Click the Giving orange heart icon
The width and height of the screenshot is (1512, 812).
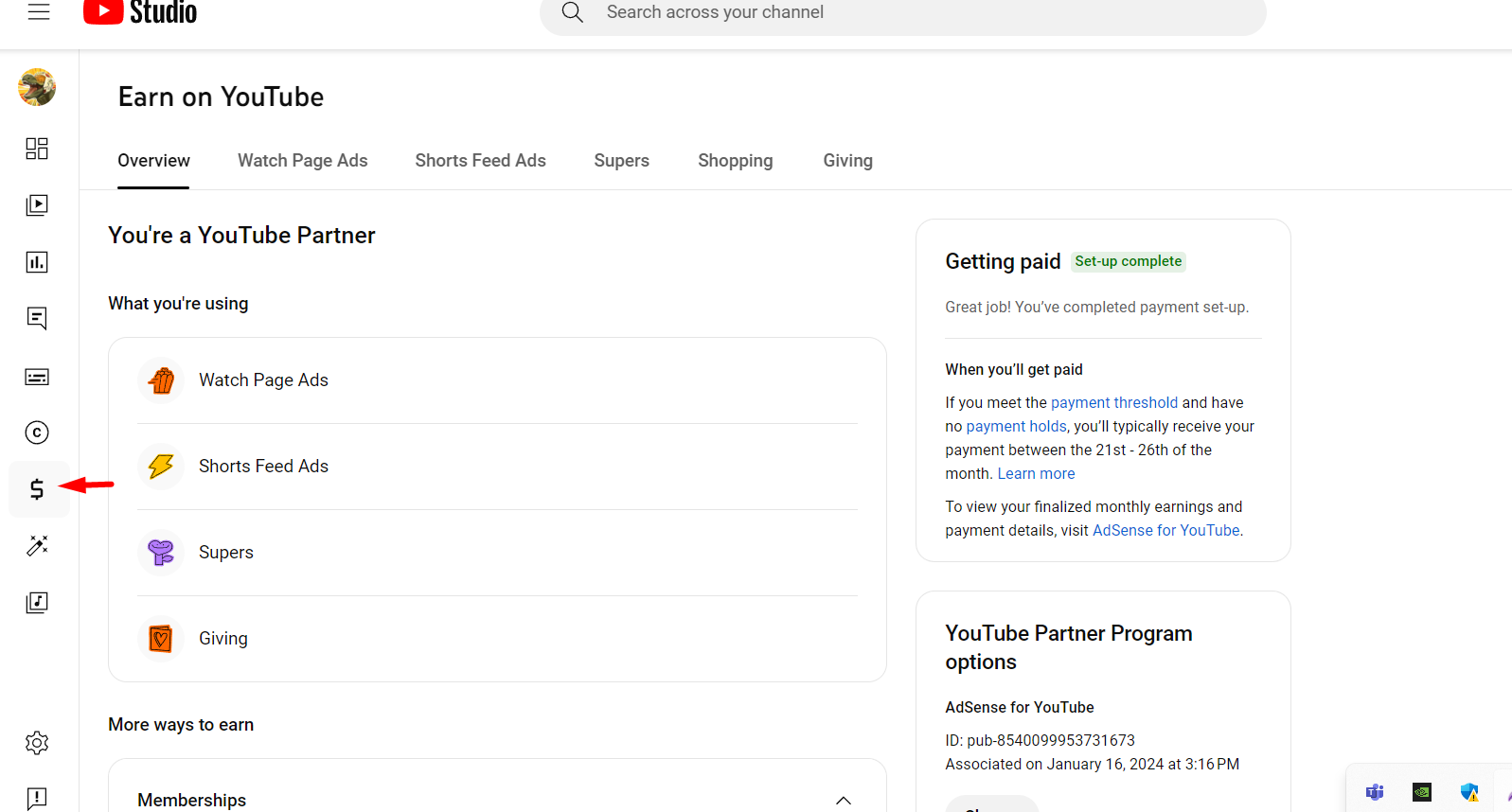tap(161, 639)
